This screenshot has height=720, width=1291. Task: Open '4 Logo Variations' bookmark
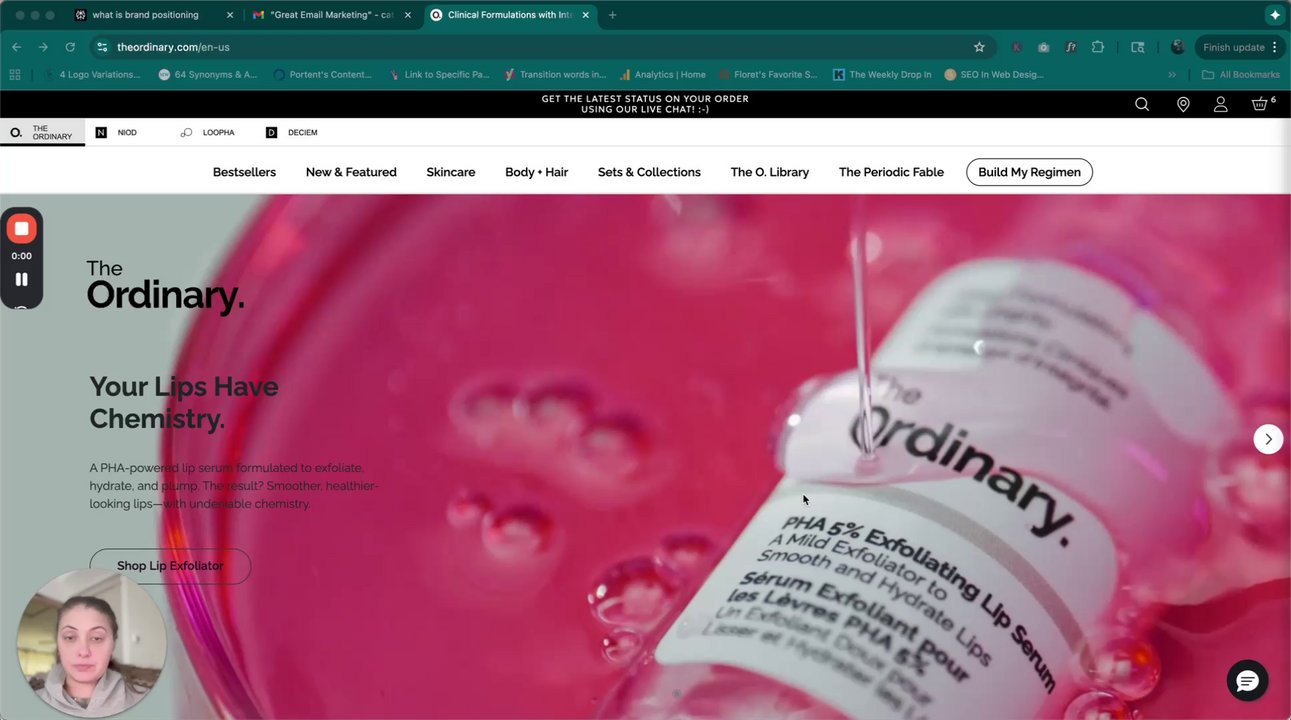pyautogui.click(x=92, y=74)
